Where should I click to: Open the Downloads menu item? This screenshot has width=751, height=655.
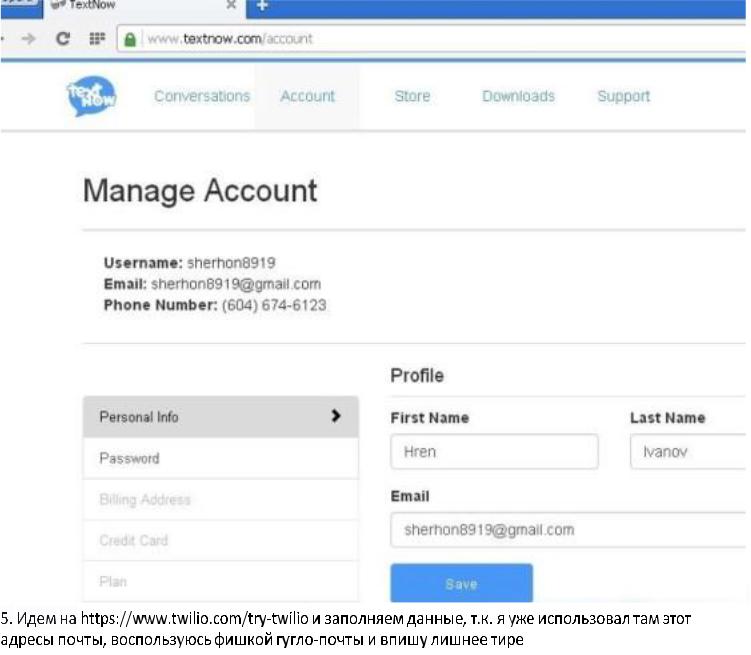tap(519, 96)
